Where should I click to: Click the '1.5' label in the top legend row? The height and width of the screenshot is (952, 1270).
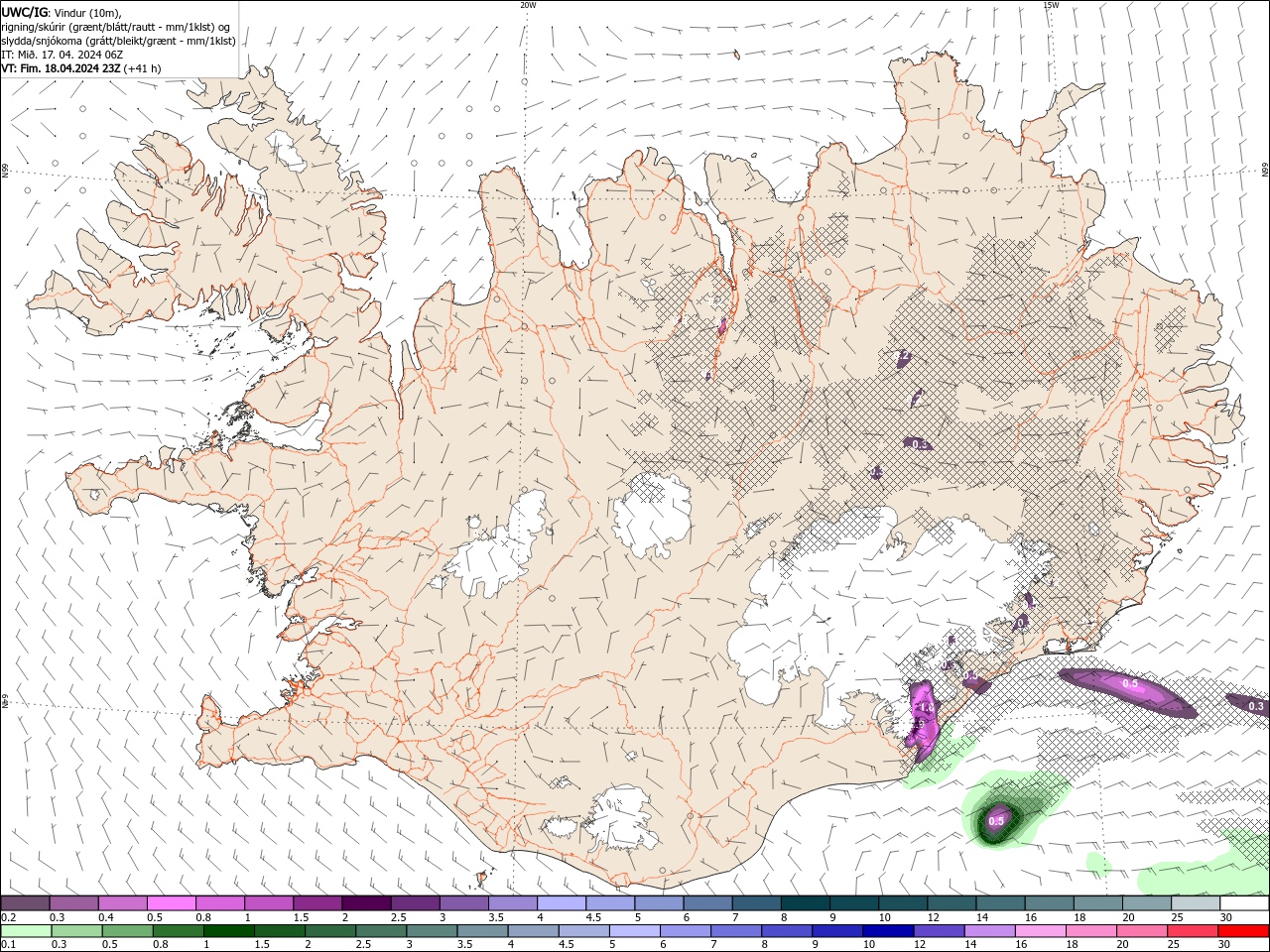click(299, 917)
